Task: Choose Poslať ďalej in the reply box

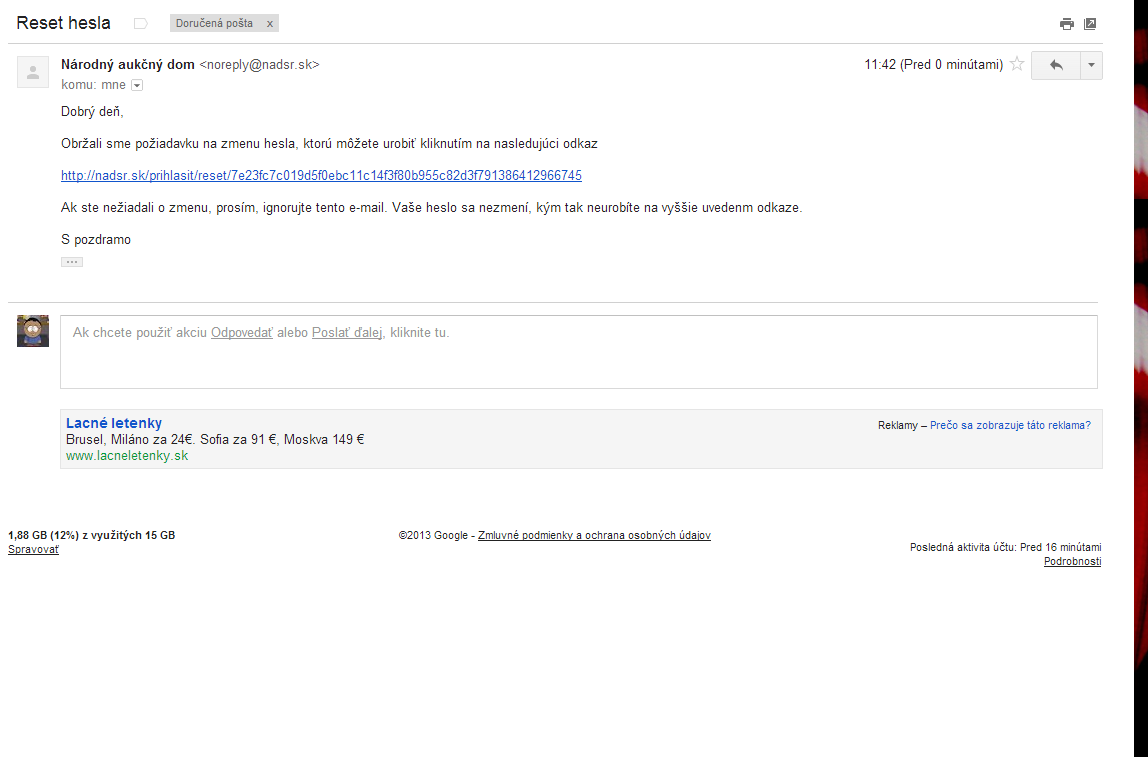Action: pos(347,333)
